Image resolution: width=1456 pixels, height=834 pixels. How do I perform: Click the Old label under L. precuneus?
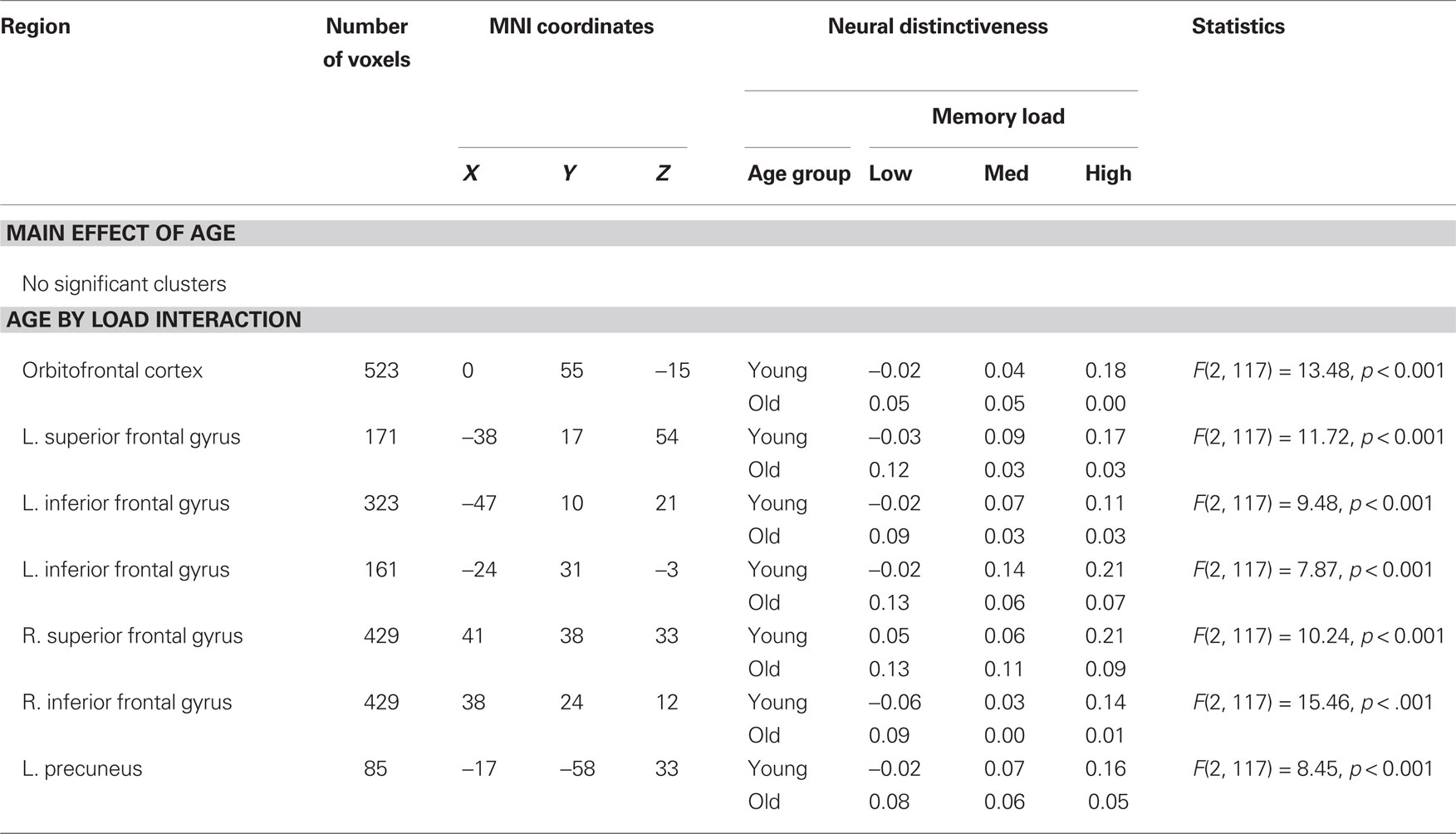(x=763, y=802)
